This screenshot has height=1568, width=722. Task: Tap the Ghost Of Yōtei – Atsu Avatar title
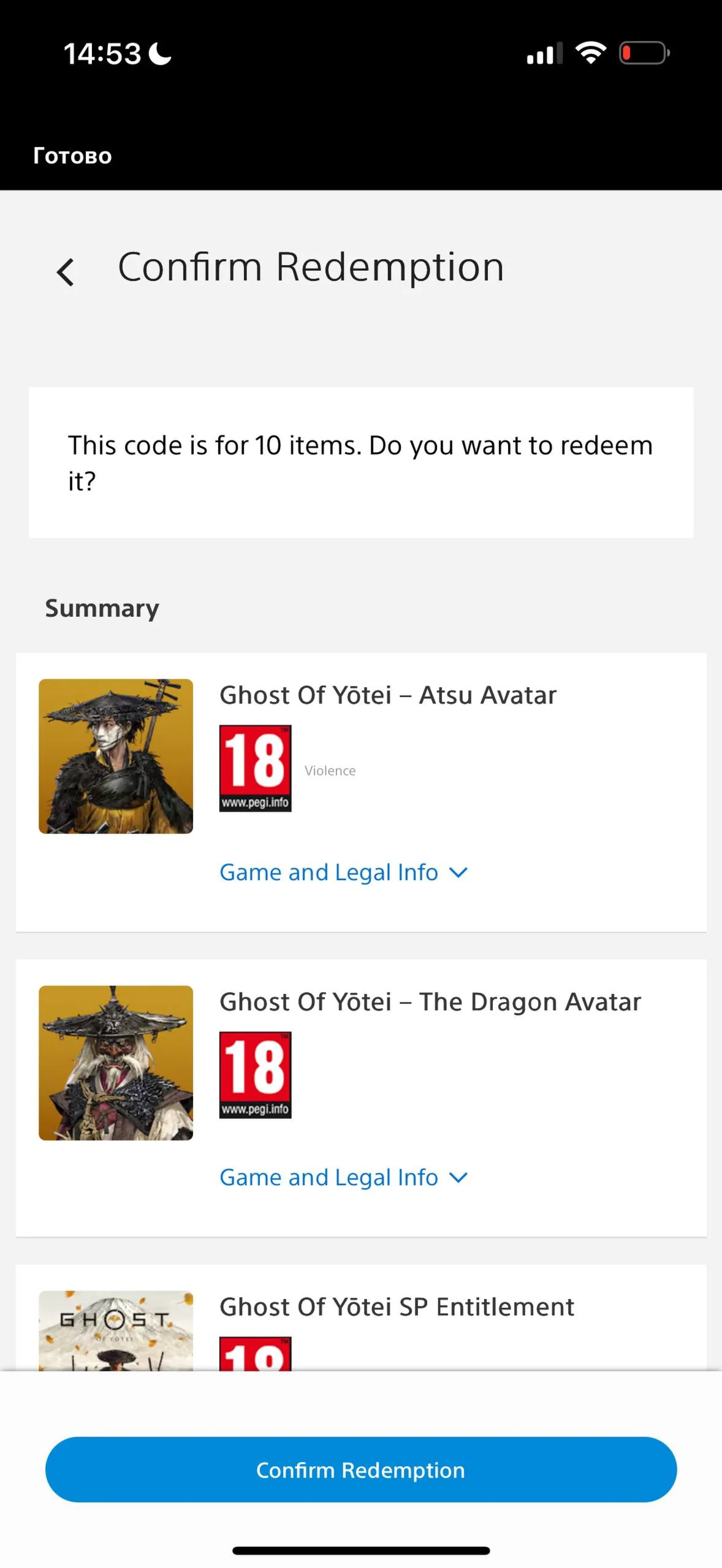pyautogui.click(x=388, y=695)
